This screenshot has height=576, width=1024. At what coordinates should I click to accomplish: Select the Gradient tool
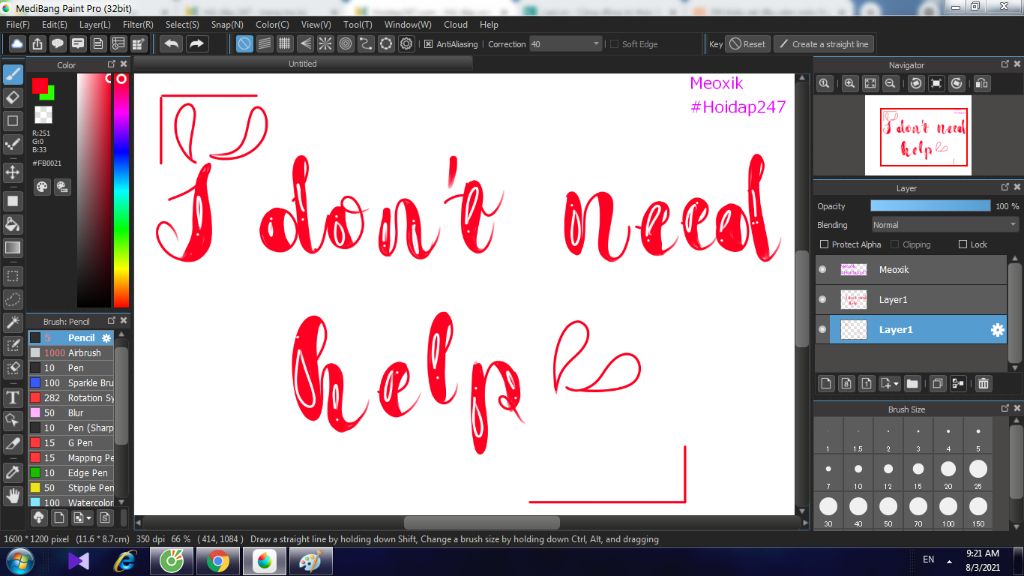12,248
